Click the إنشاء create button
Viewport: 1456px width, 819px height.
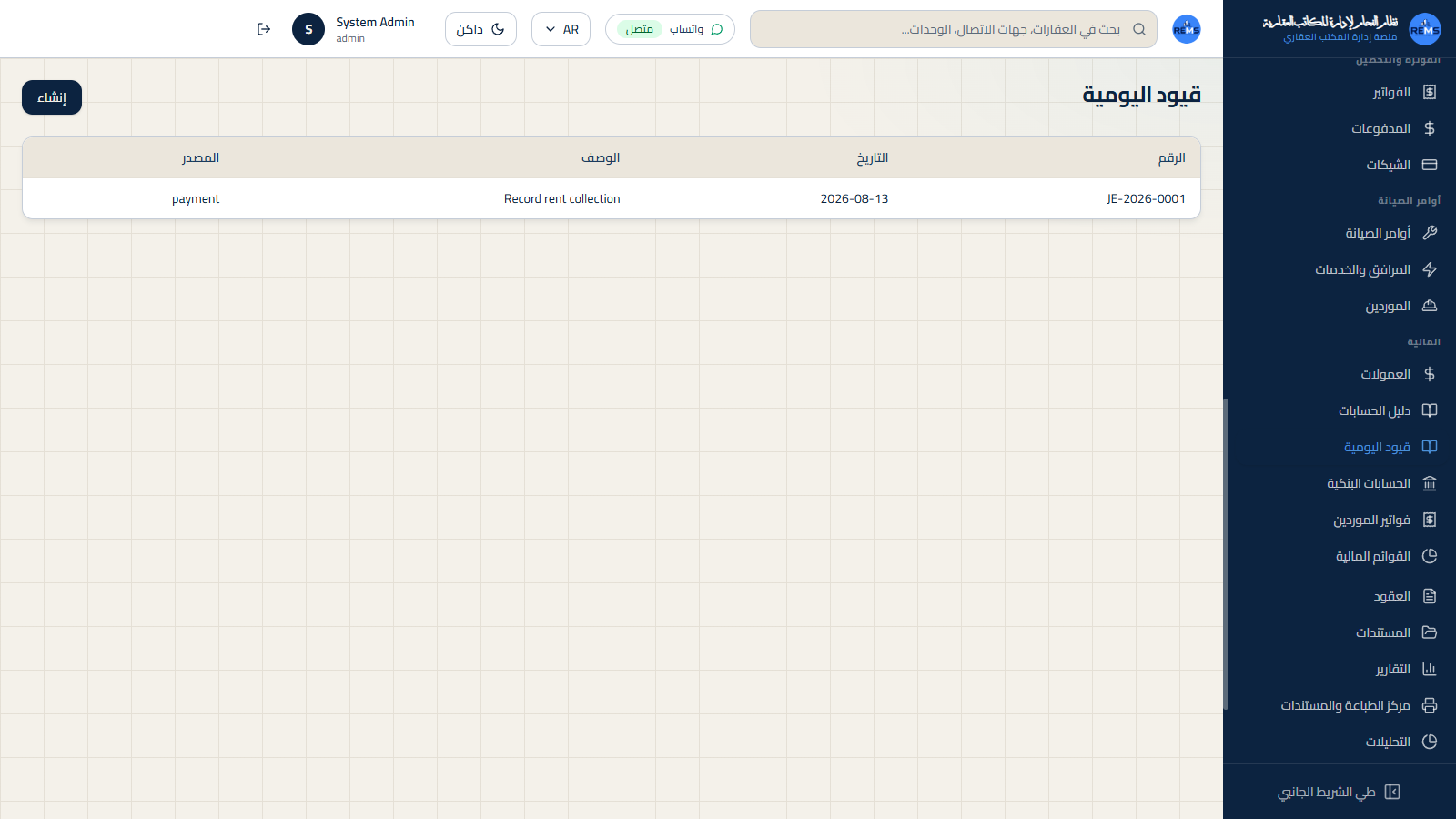[52, 97]
